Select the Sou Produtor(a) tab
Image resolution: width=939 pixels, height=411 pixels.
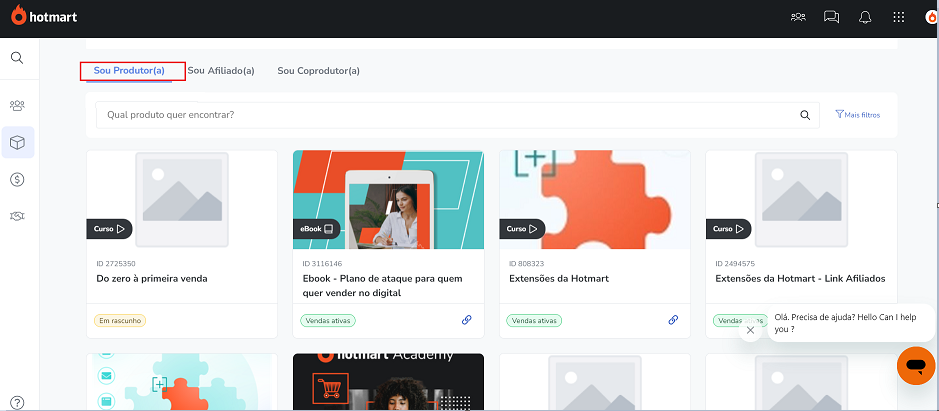tap(129, 71)
